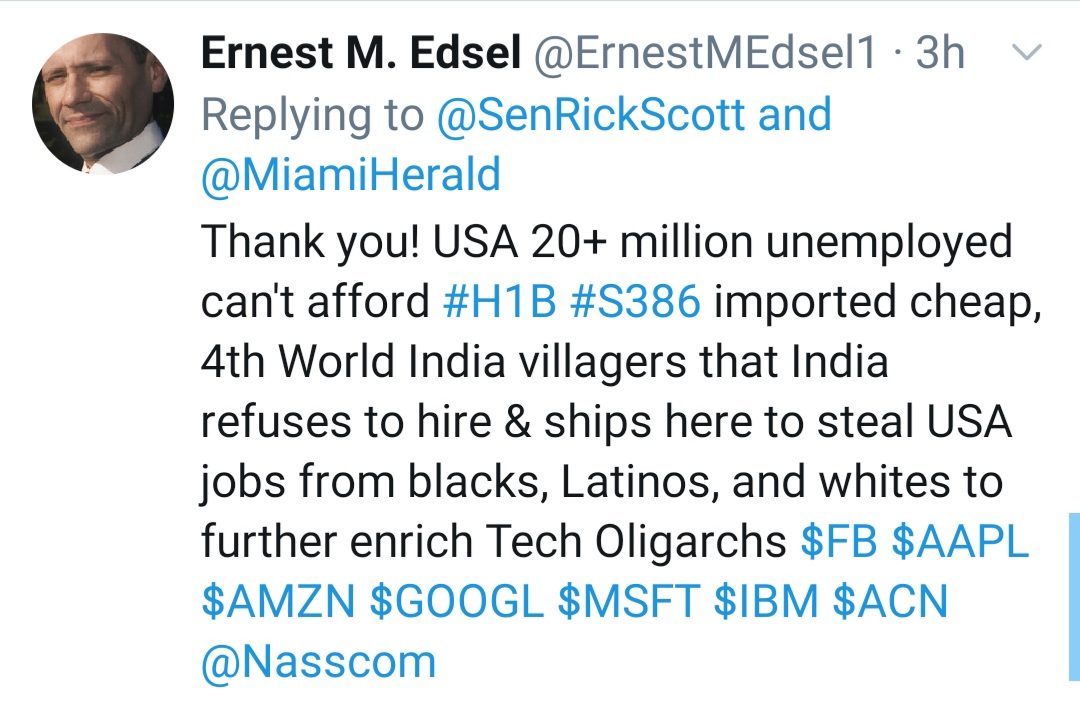Expand the tweet options chevron
Image resolution: width=1080 pixels, height=713 pixels.
point(1028,52)
